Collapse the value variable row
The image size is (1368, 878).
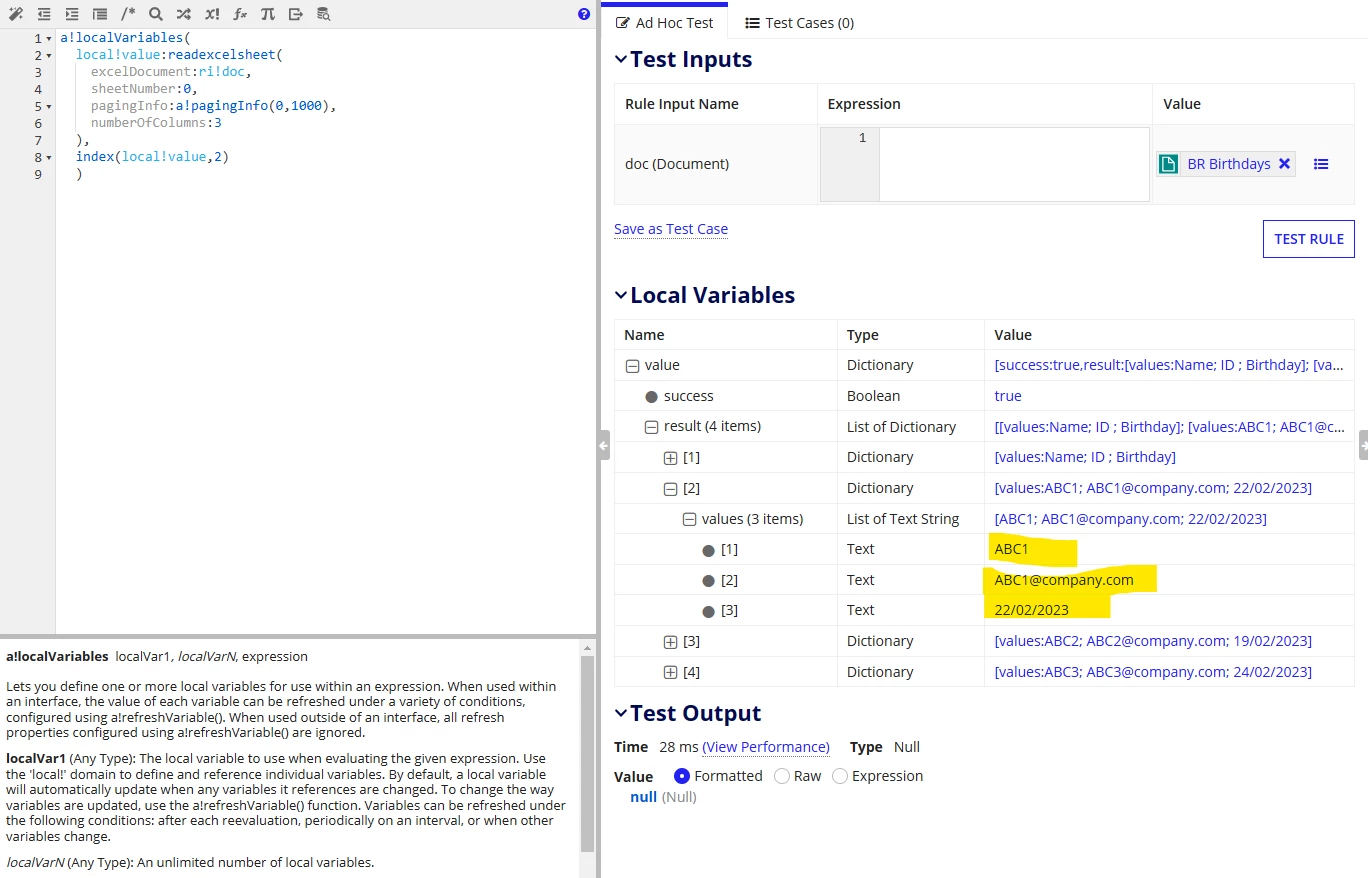pyautogui.click(x=632, y=366)
